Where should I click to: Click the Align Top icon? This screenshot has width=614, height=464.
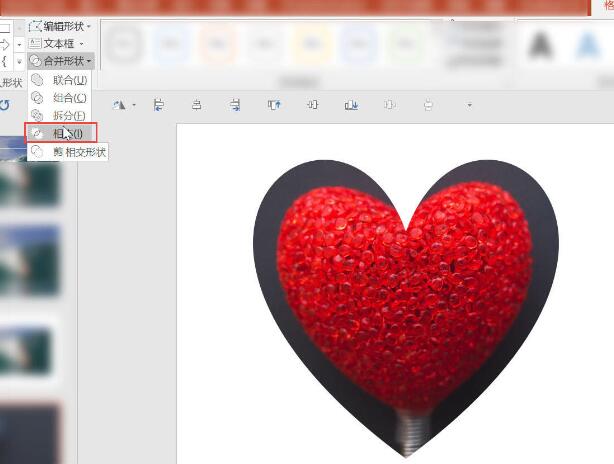pos(274,105)
